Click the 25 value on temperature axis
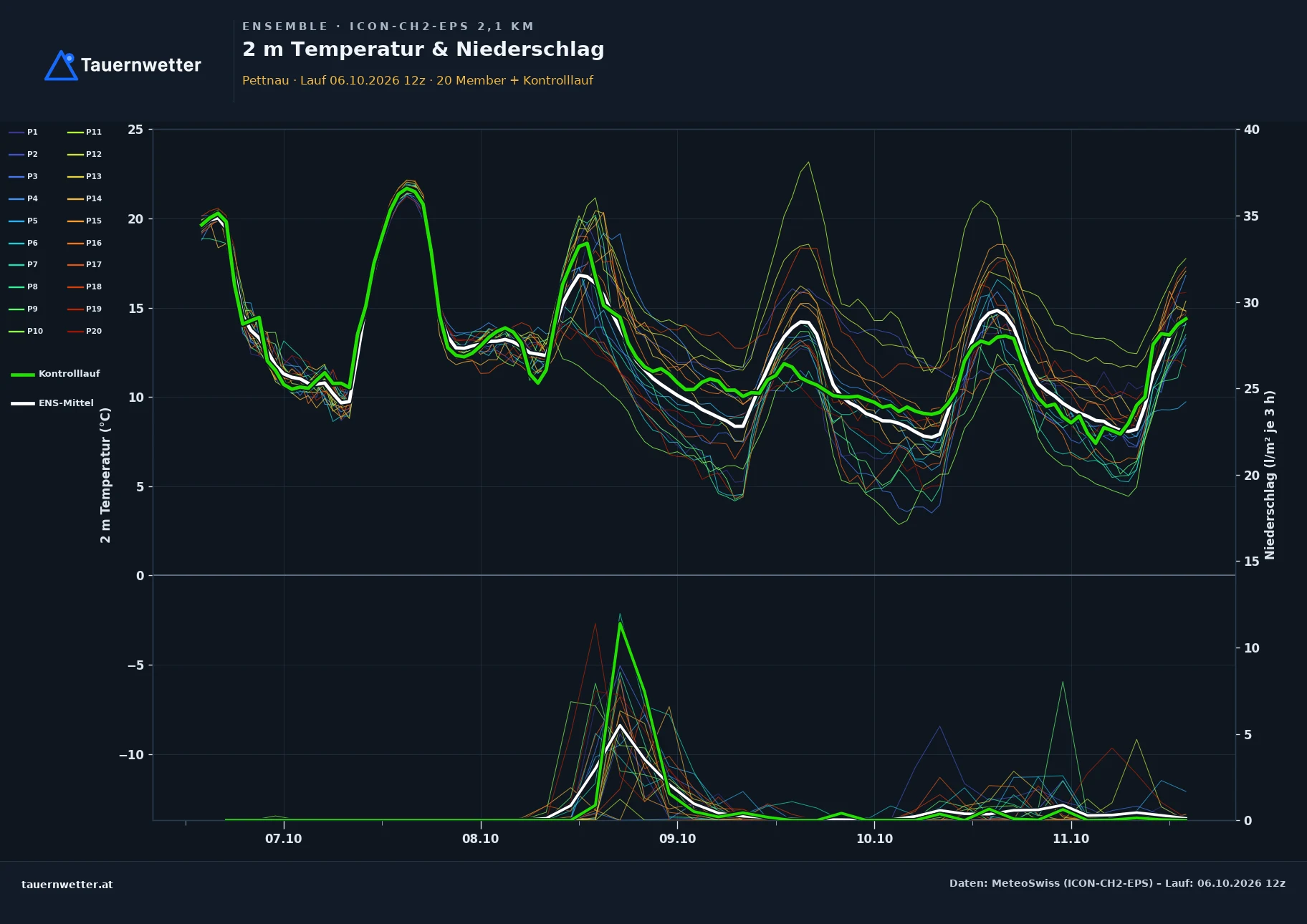The image size is (1307, 924). [x=135, y=130]
